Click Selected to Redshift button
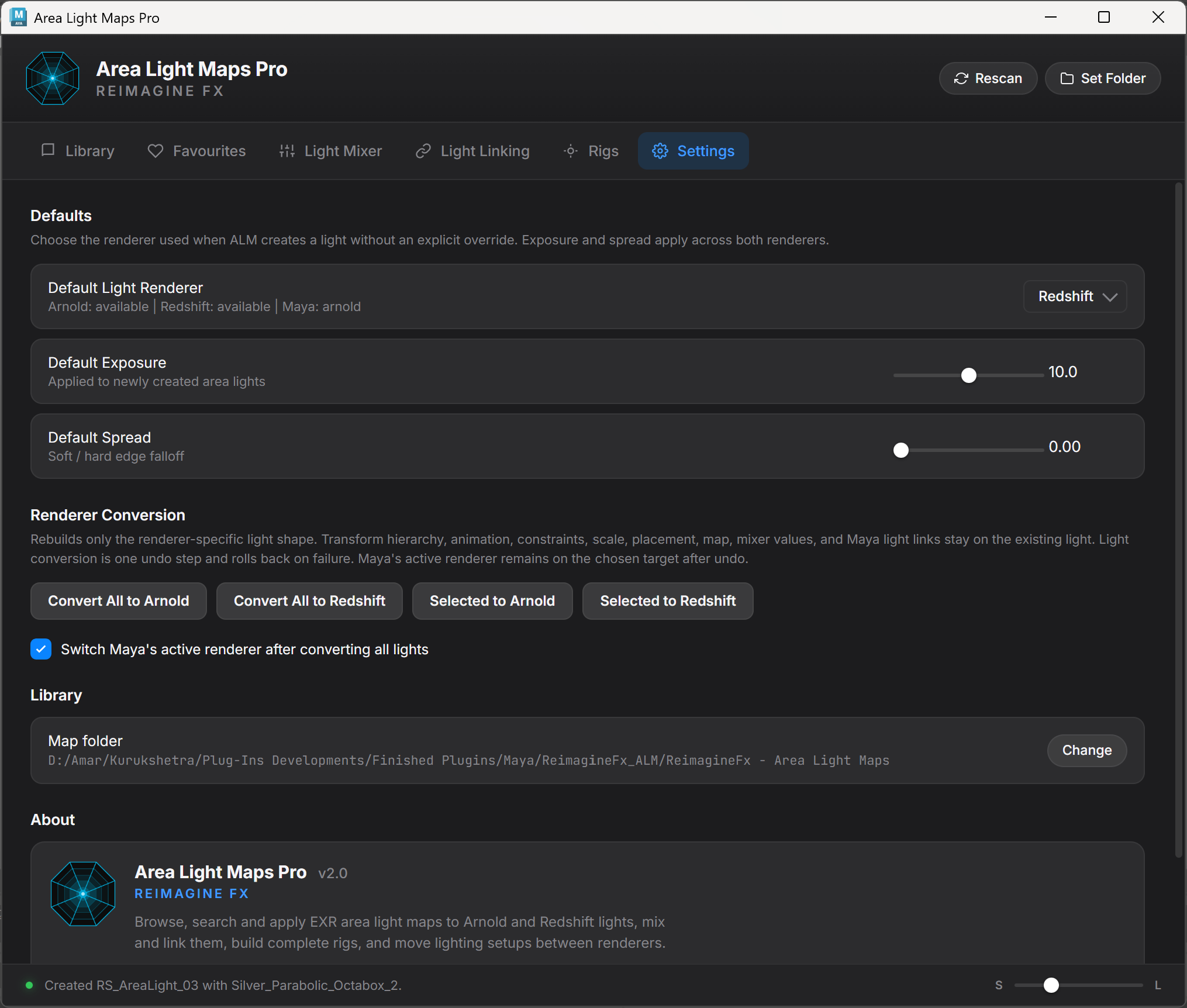The height and width of the screenshot is (1008, 1187). tap(668, 601)
